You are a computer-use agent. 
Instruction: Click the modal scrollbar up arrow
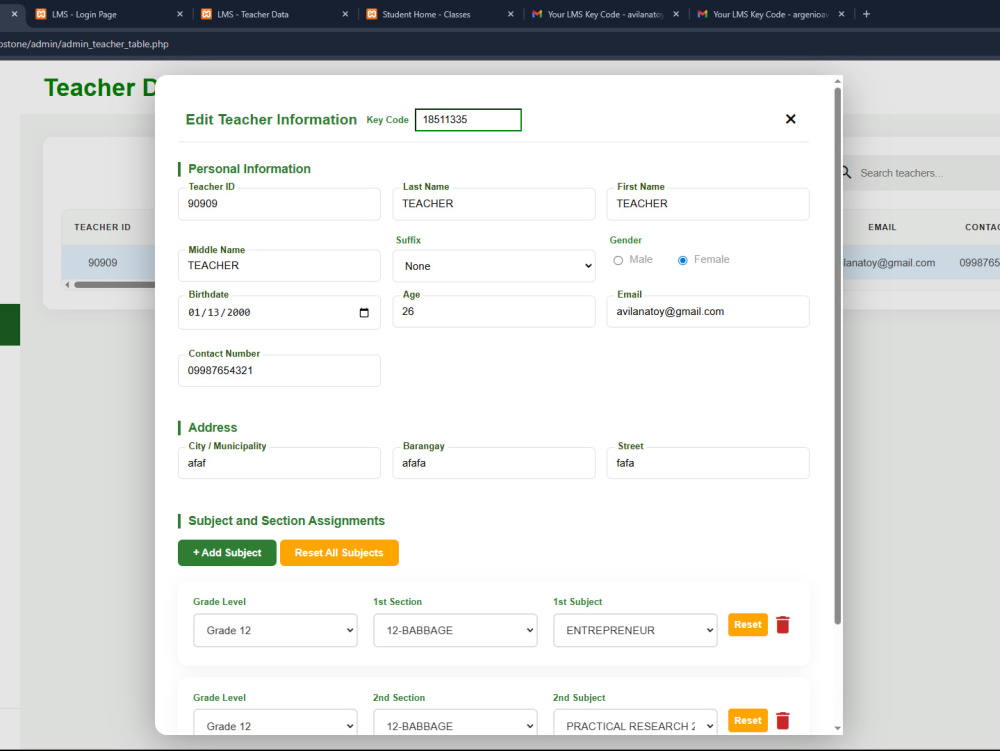[837, 82]
